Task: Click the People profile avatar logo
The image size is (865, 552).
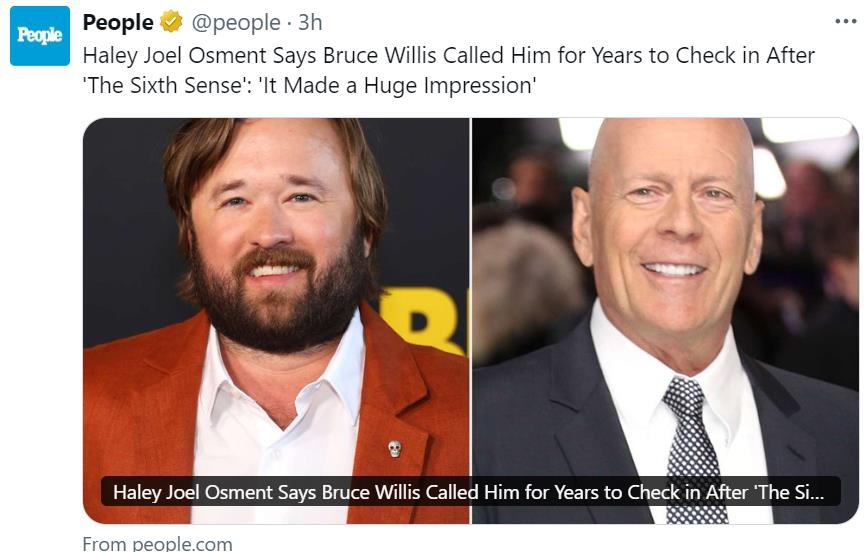Action: click(x=40, y=36)
